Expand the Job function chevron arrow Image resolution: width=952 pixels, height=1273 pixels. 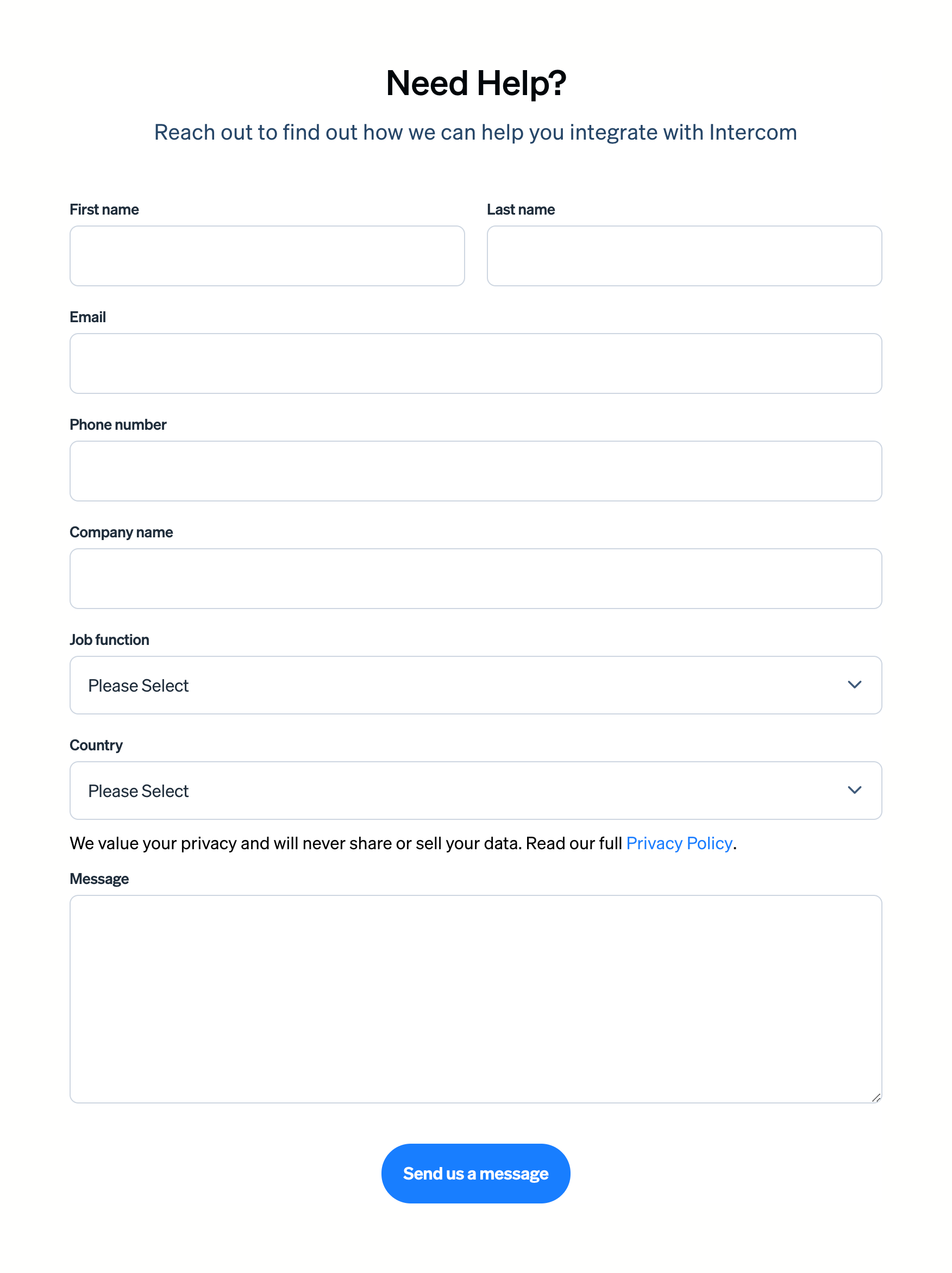tap(855, 685)
